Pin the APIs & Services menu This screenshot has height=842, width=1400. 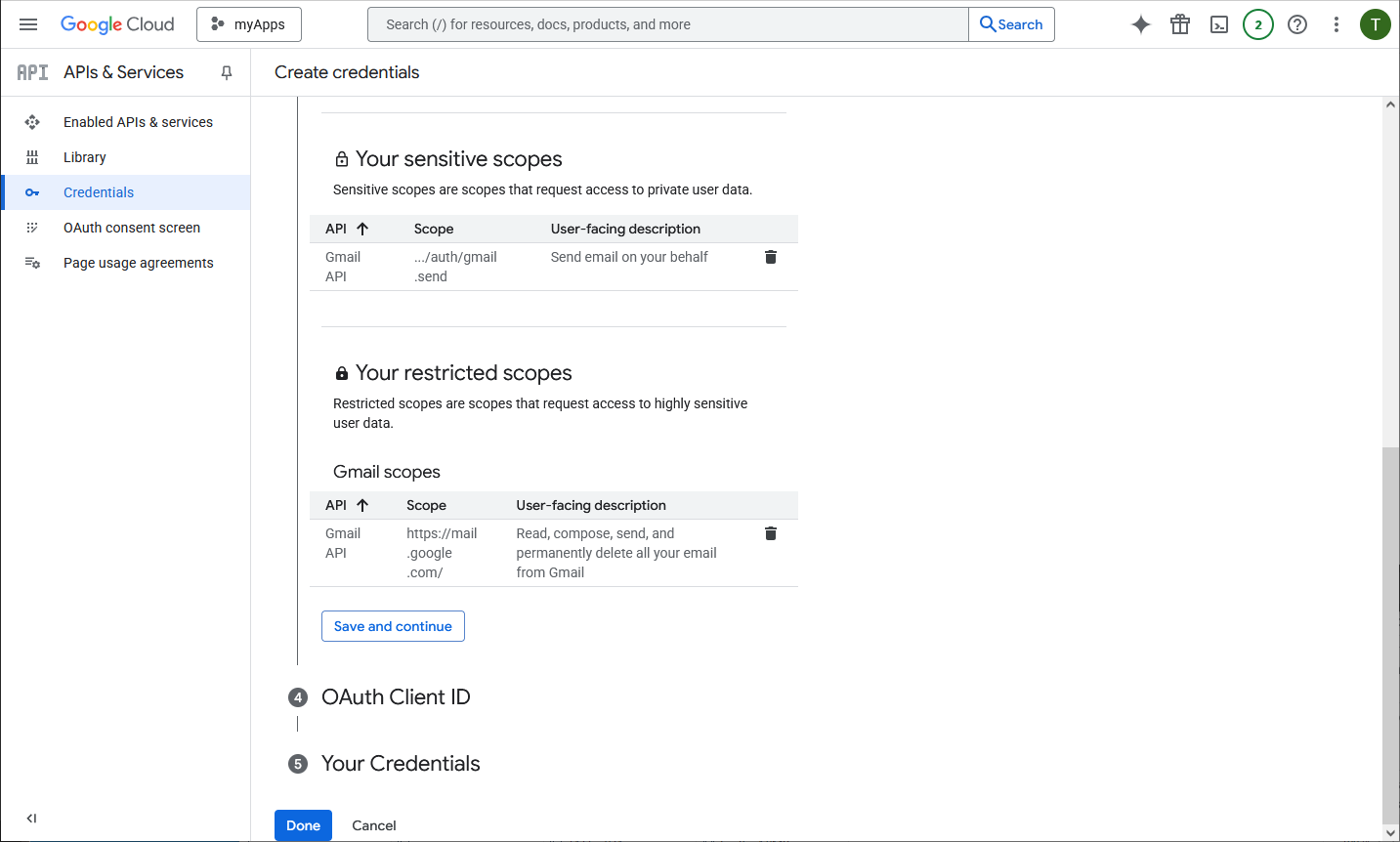[x=227, y=72]
